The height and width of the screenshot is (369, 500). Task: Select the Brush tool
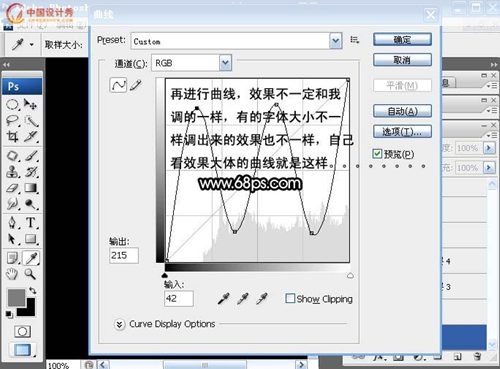(31, 156)
